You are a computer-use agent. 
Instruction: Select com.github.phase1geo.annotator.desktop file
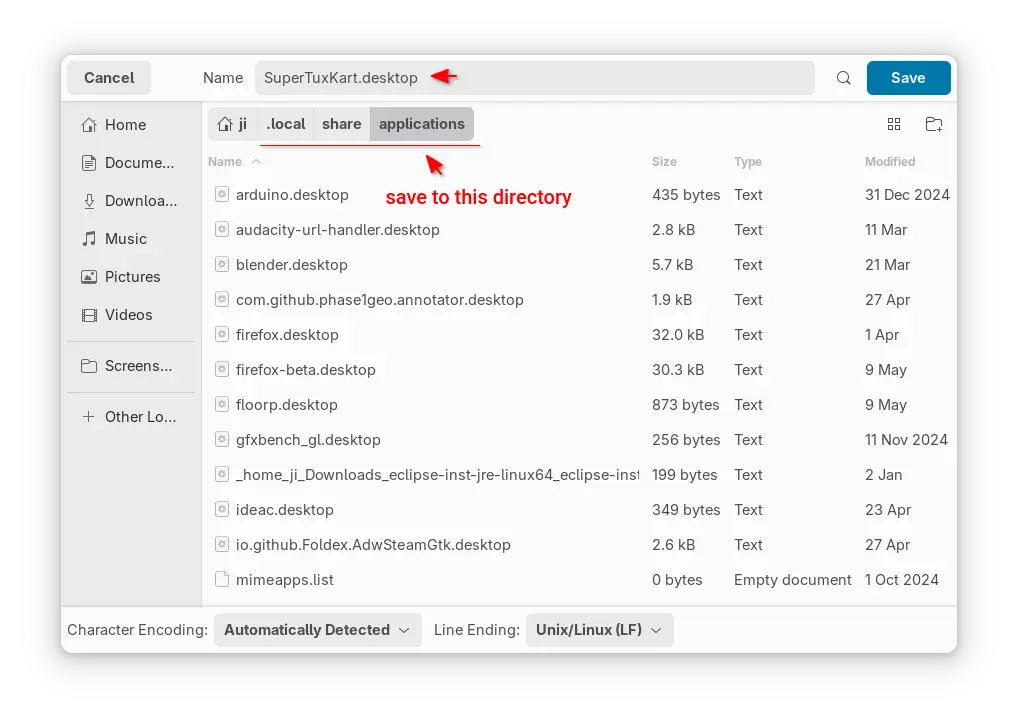(x=579, y=300)
